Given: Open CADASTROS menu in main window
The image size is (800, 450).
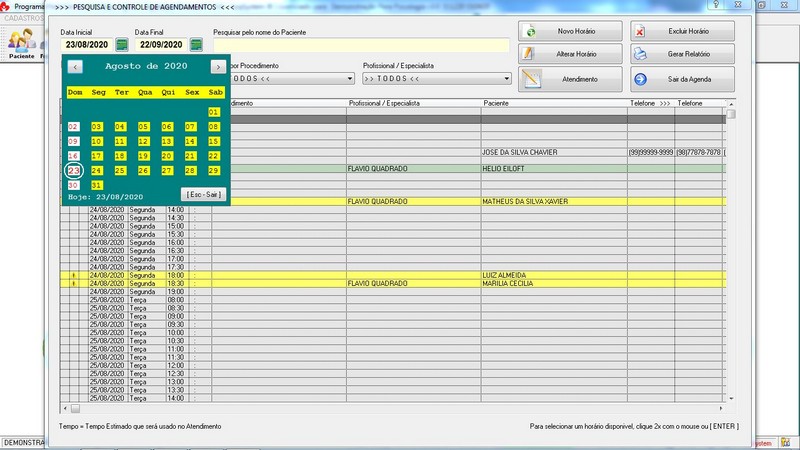Looking at the screenshot, I should (x=24, y=18).
